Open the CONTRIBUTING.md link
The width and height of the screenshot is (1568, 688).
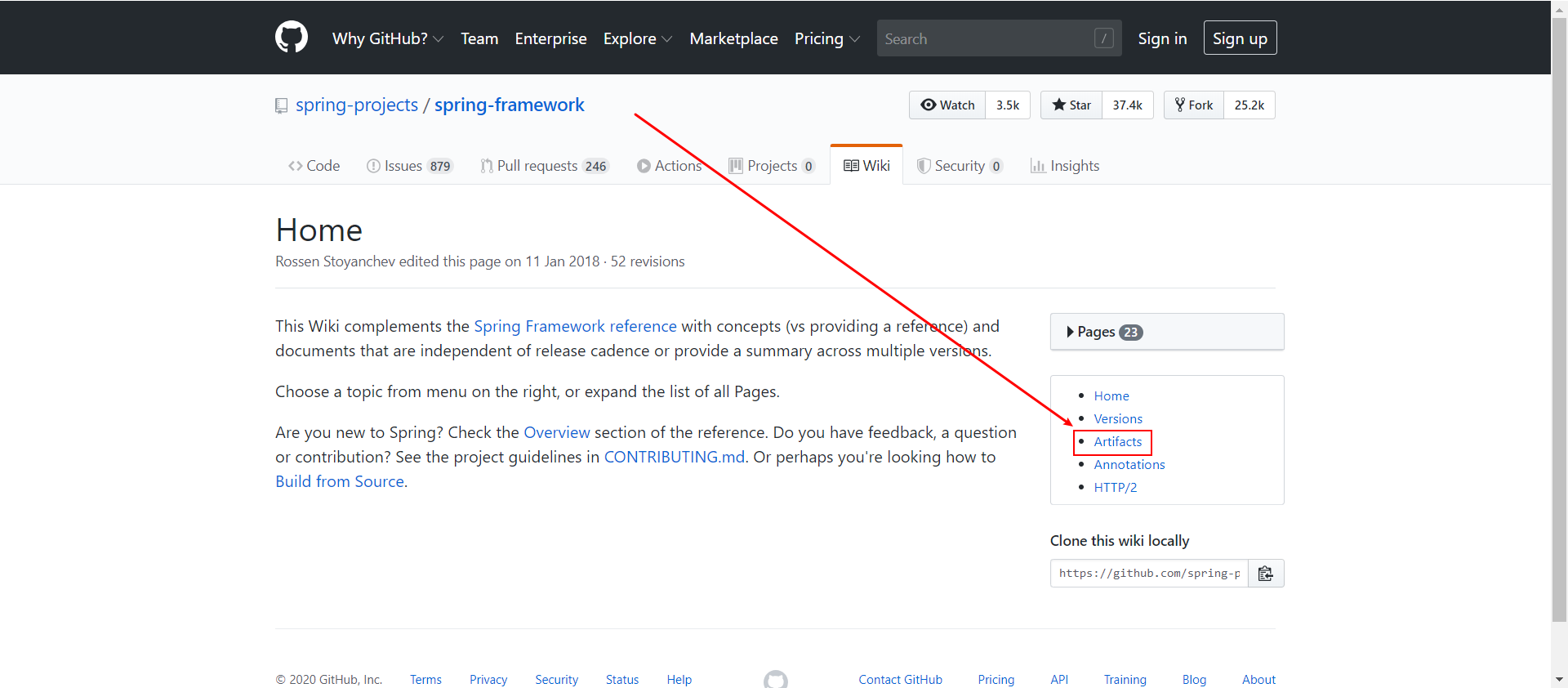[675, 457]
